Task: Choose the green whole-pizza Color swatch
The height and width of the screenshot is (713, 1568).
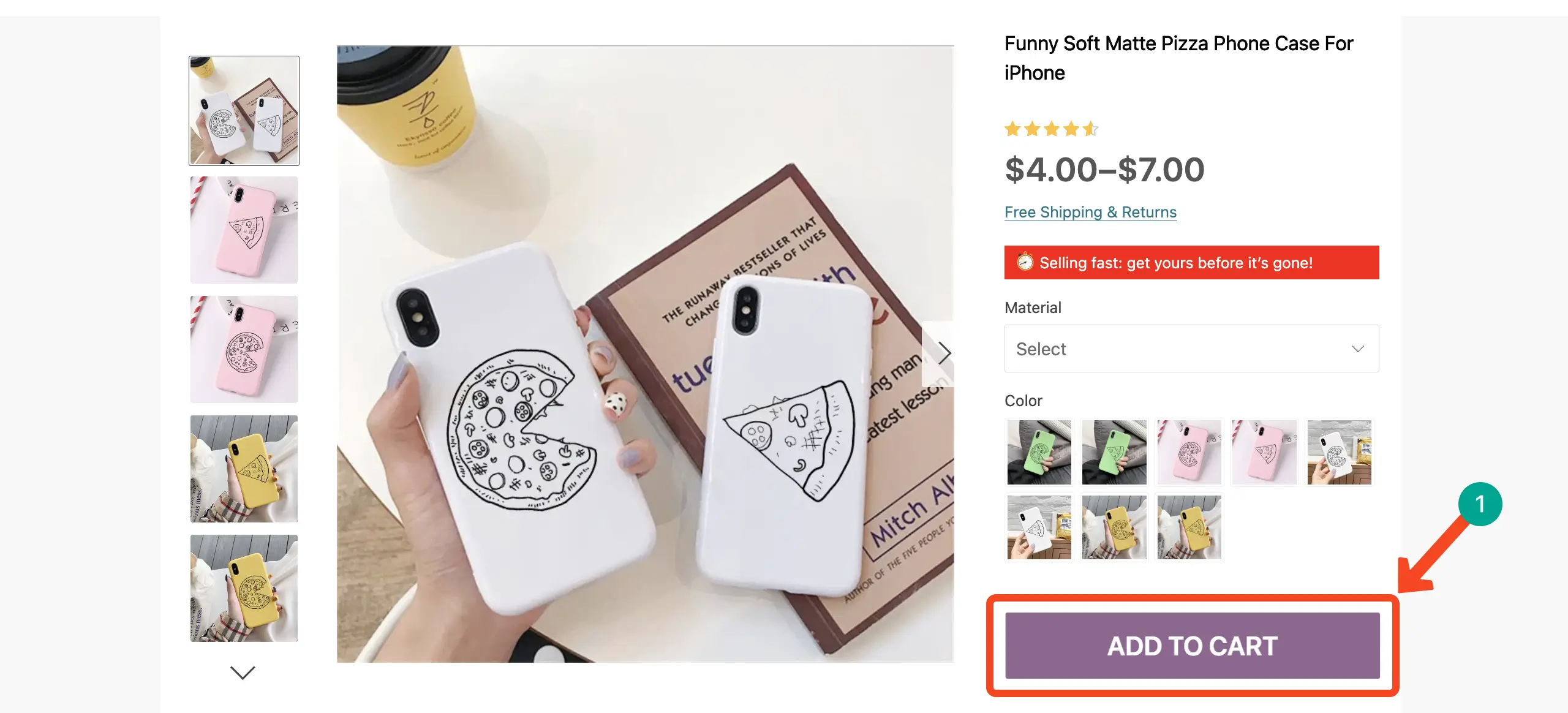Action: click(1039, 452)
